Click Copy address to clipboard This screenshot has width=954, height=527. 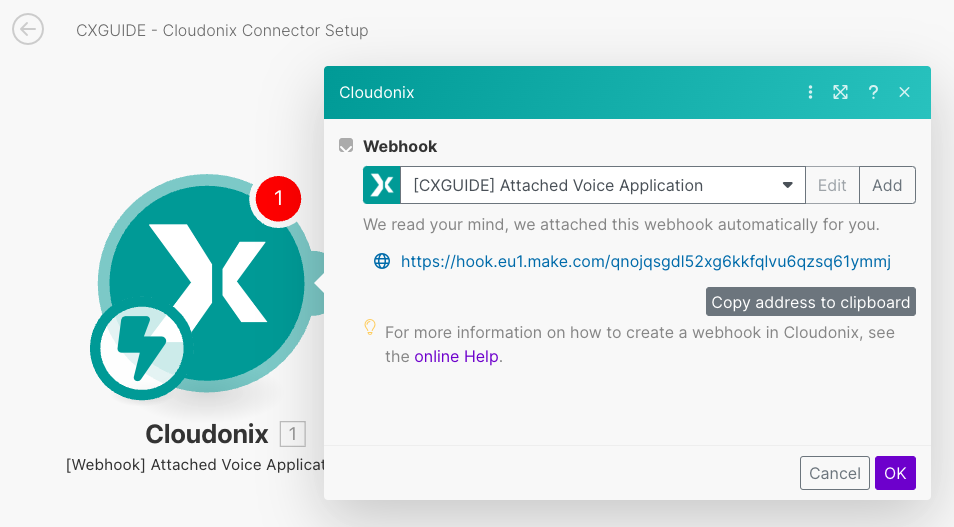pos(810,302)
